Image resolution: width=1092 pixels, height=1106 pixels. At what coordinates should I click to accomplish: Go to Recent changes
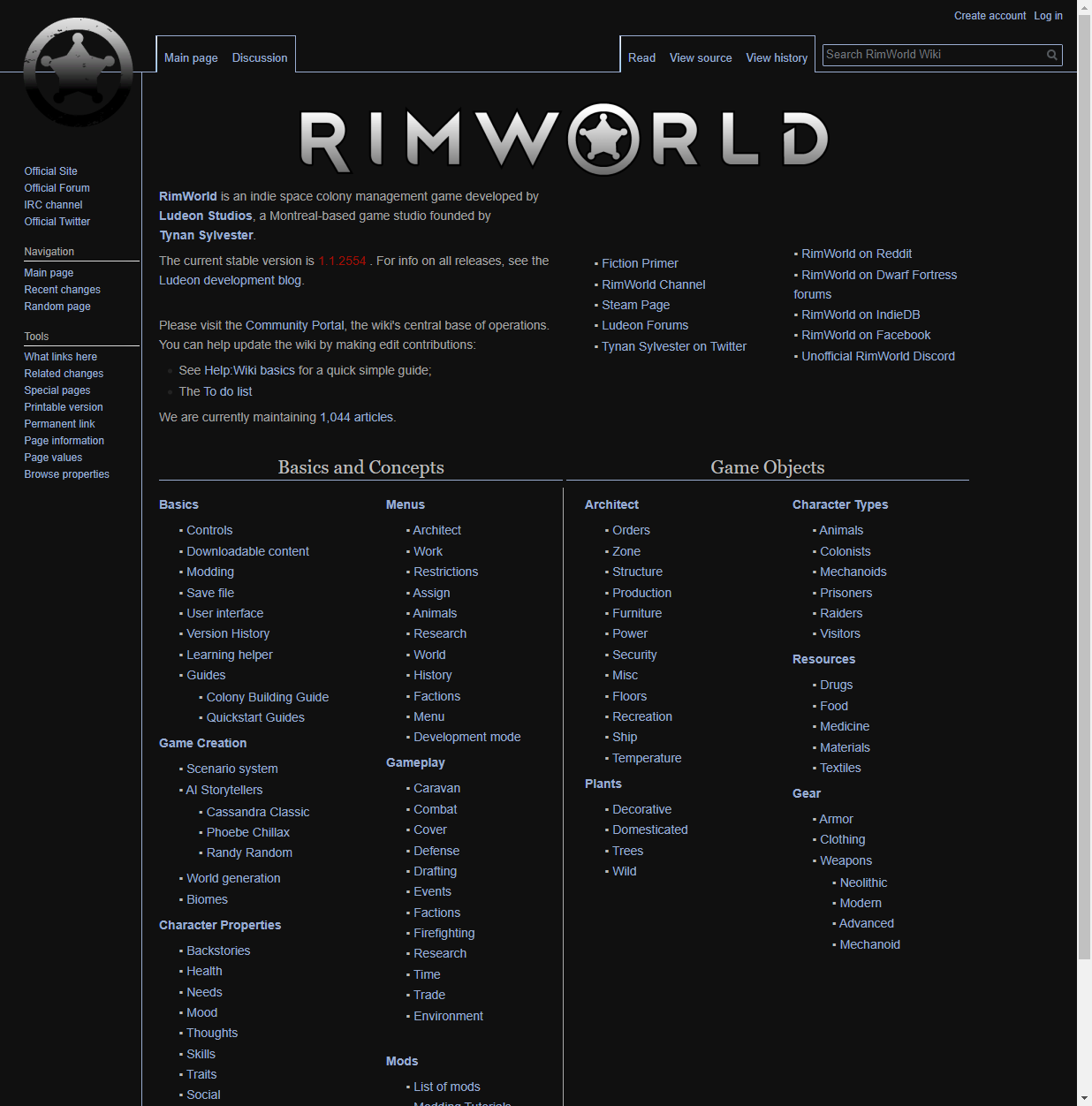[62, 290]
